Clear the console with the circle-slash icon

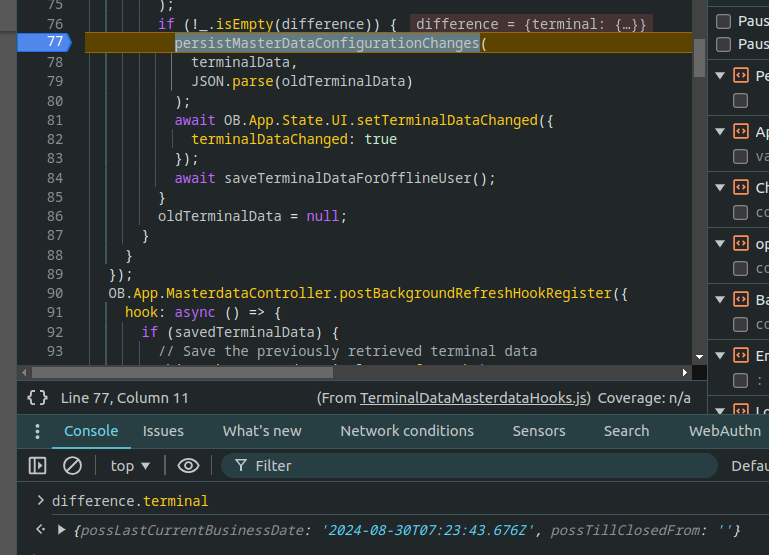72,465
